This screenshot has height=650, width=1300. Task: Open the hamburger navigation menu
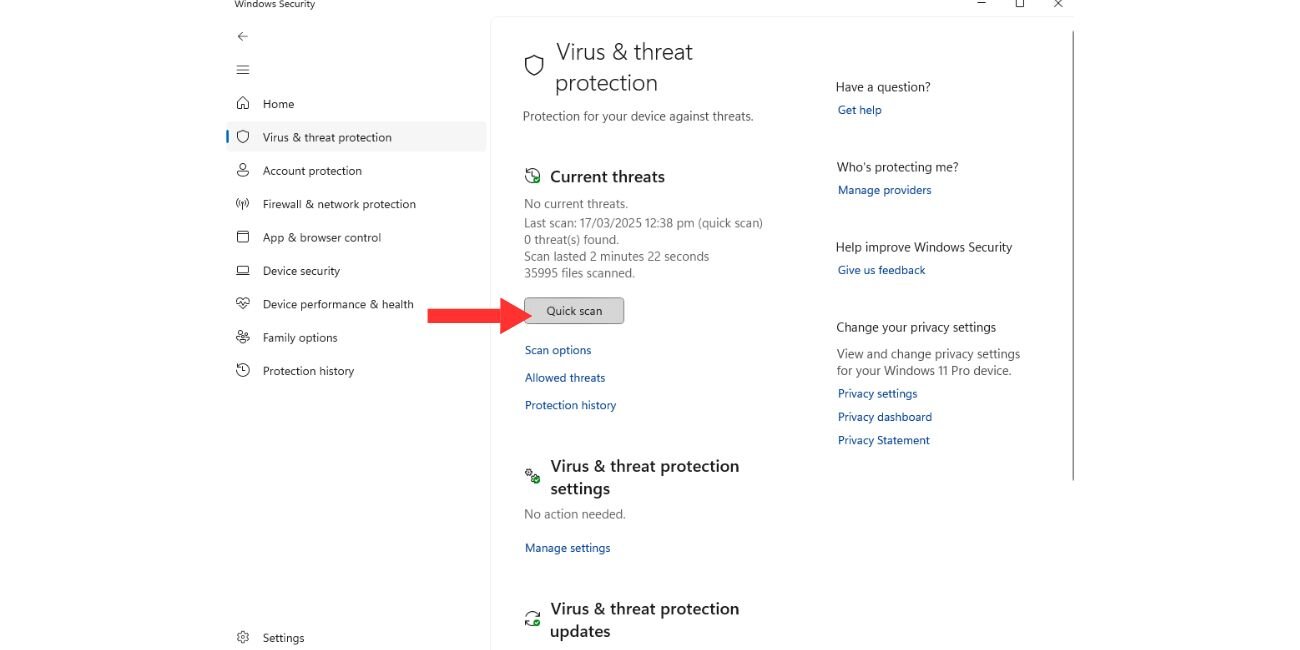(242, 70)
